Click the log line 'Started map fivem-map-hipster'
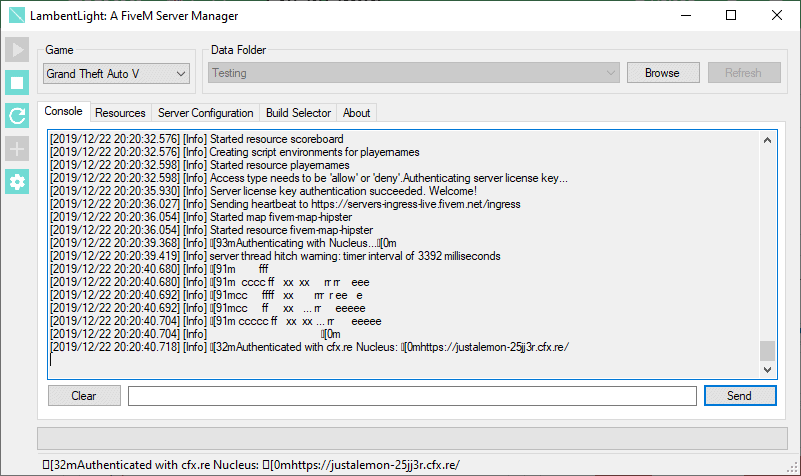This screenshot has height=476, width=801. (x=201, y=217)
